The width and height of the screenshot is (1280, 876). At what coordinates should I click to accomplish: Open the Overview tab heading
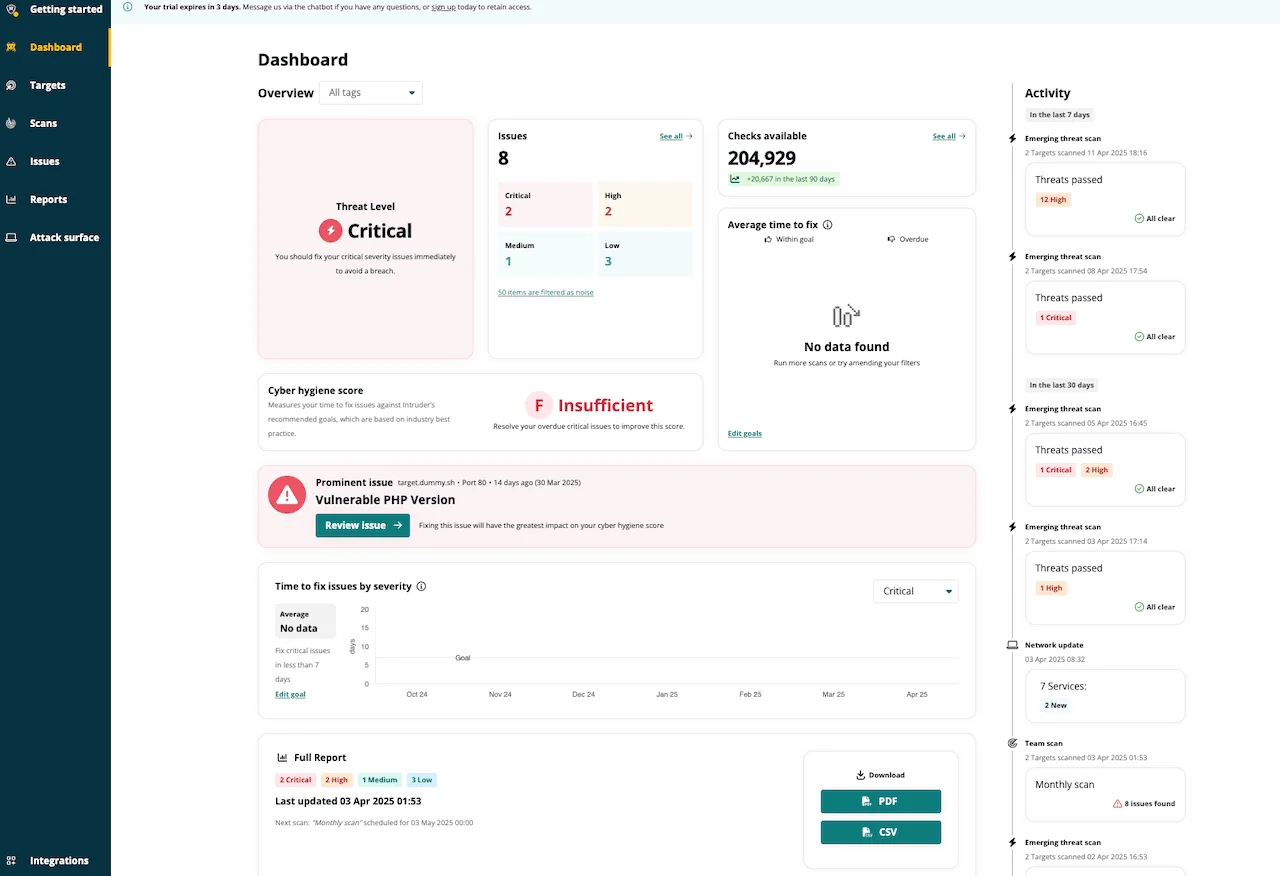pyautogui.click(x=285, y=92)
